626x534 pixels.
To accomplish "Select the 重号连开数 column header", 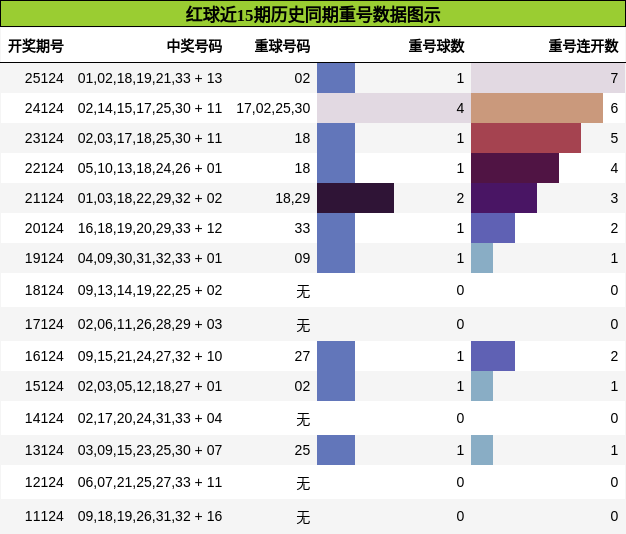I will coord(583,46).
